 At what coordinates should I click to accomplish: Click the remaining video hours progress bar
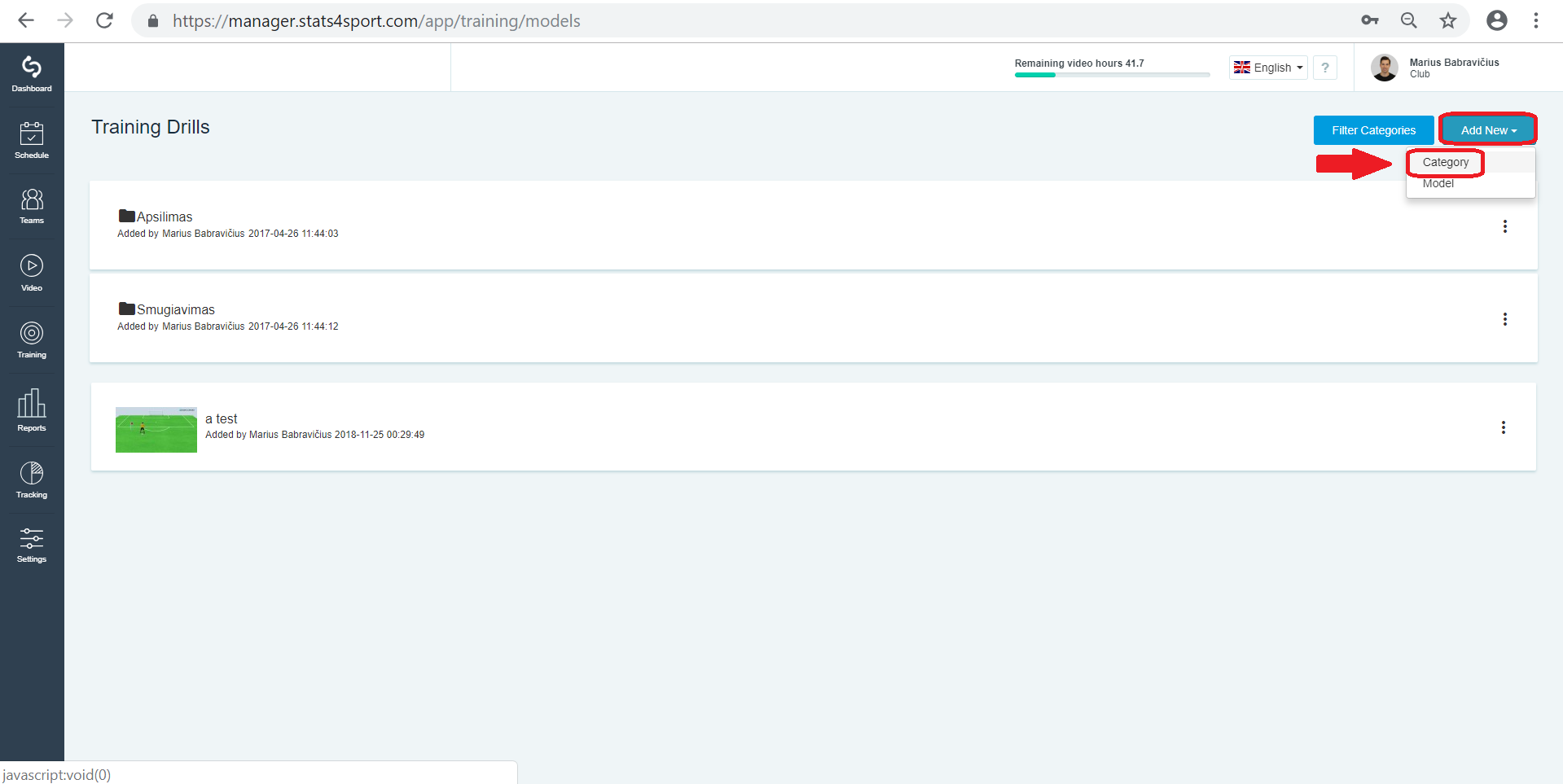[x=1112, y=75]
